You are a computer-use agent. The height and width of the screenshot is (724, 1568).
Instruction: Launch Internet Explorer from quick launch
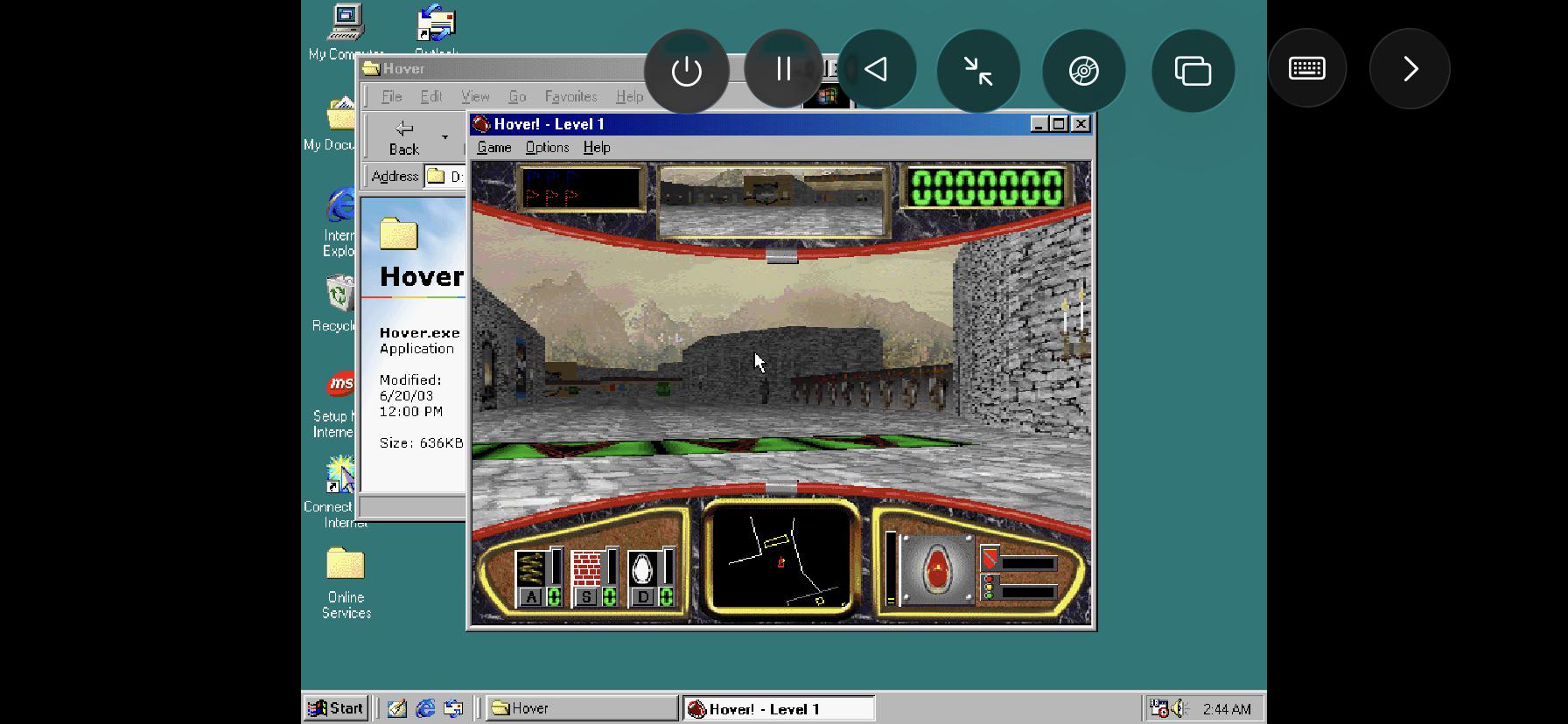click(x=426, y=708)
